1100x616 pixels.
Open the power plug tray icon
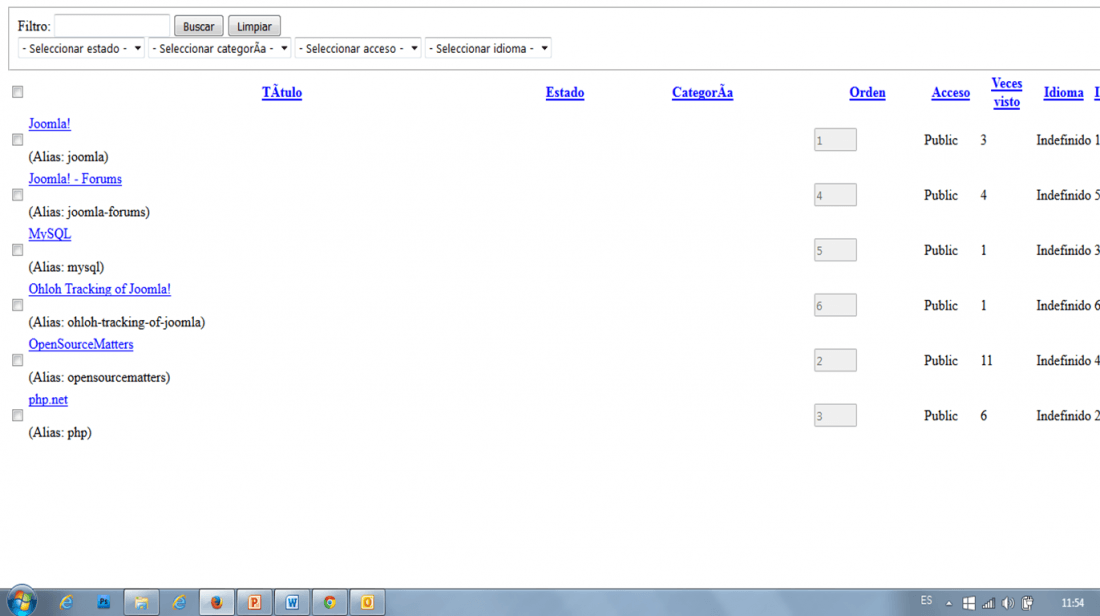[1028, 603]
